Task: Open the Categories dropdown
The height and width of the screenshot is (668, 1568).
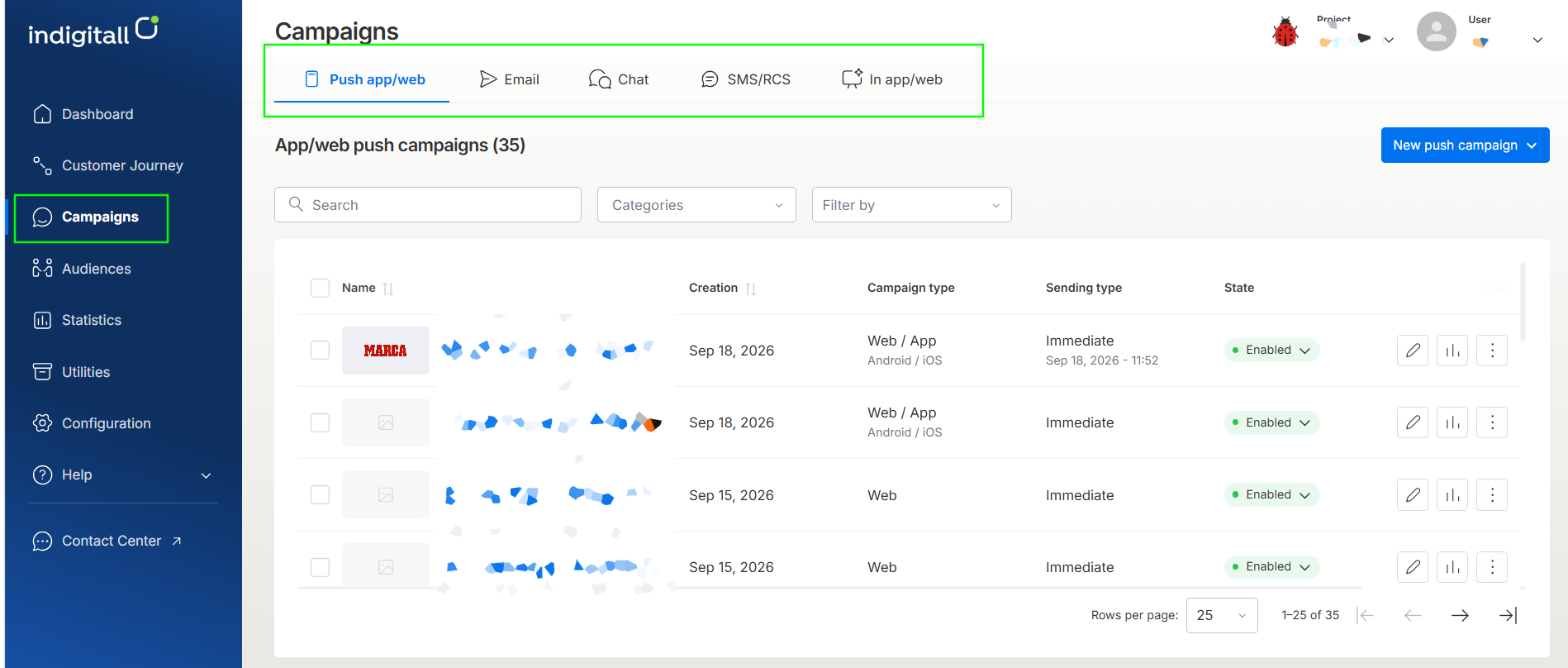Action: 696,205
